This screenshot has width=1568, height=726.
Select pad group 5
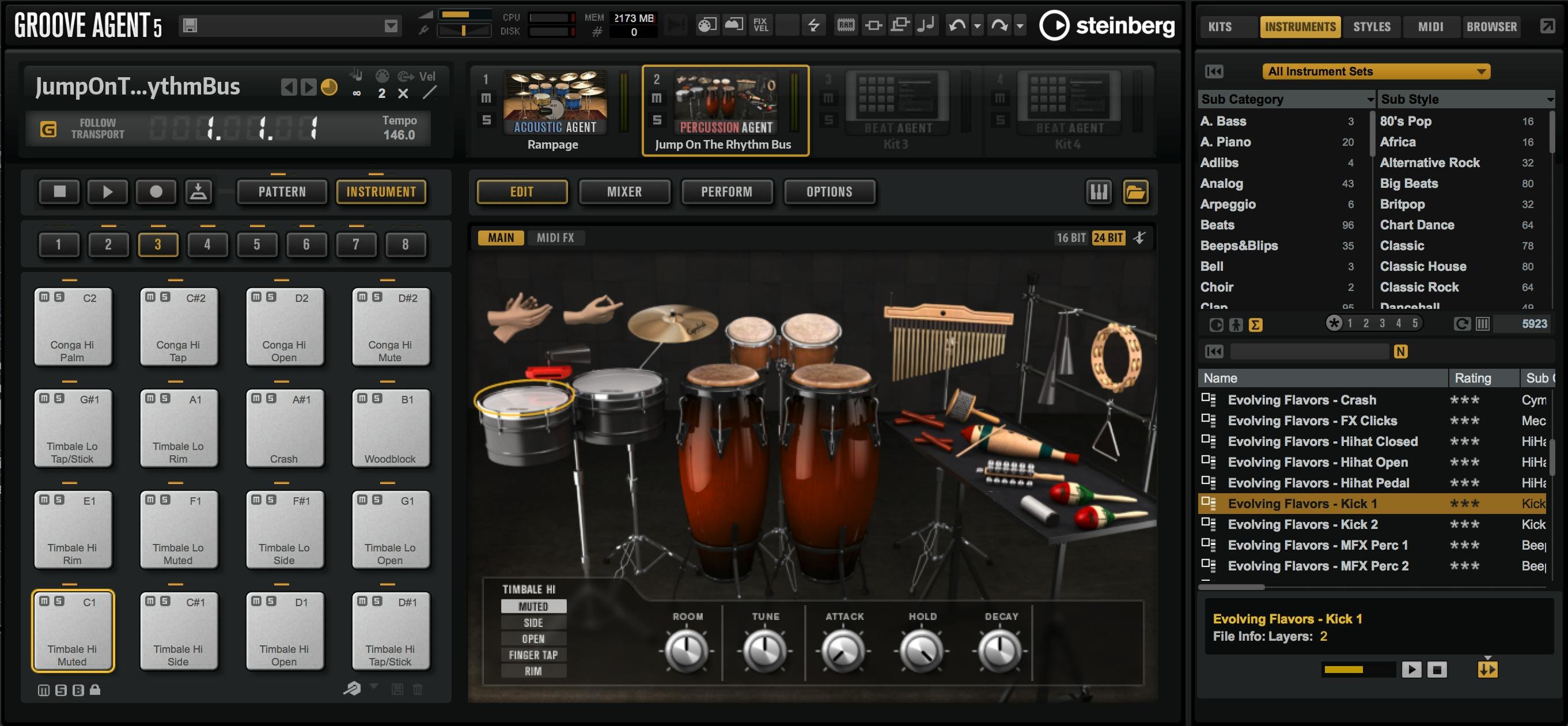(257, 244)
